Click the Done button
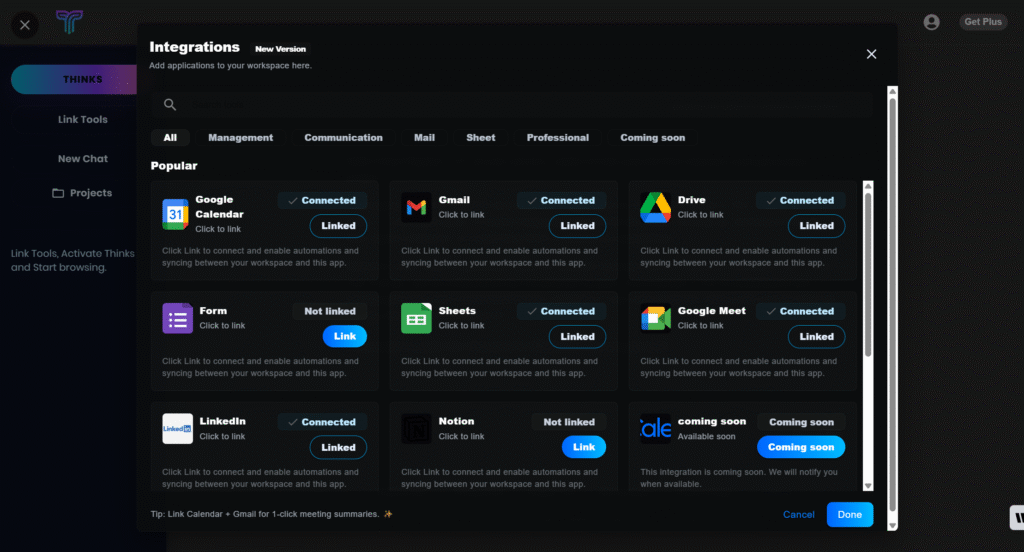The image size is (1024, 552). pos(850,515)
